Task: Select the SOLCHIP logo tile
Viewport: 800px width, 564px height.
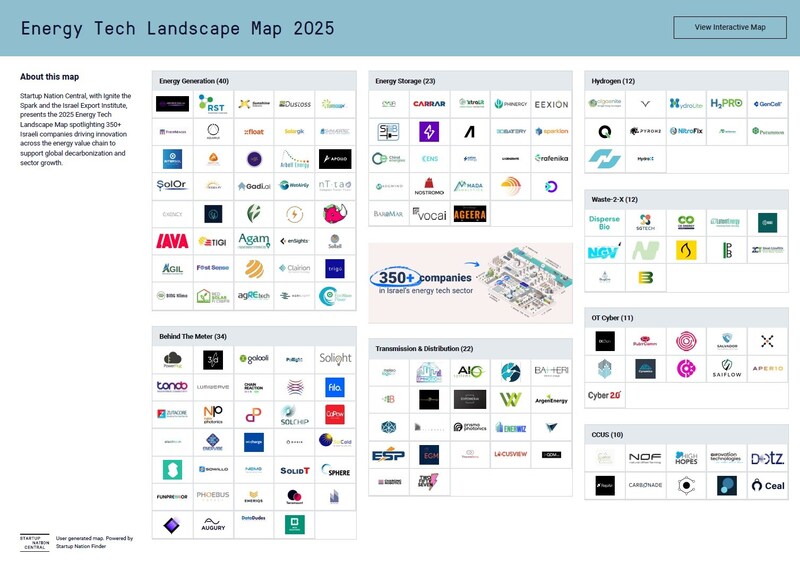Action: click(294, 414)
